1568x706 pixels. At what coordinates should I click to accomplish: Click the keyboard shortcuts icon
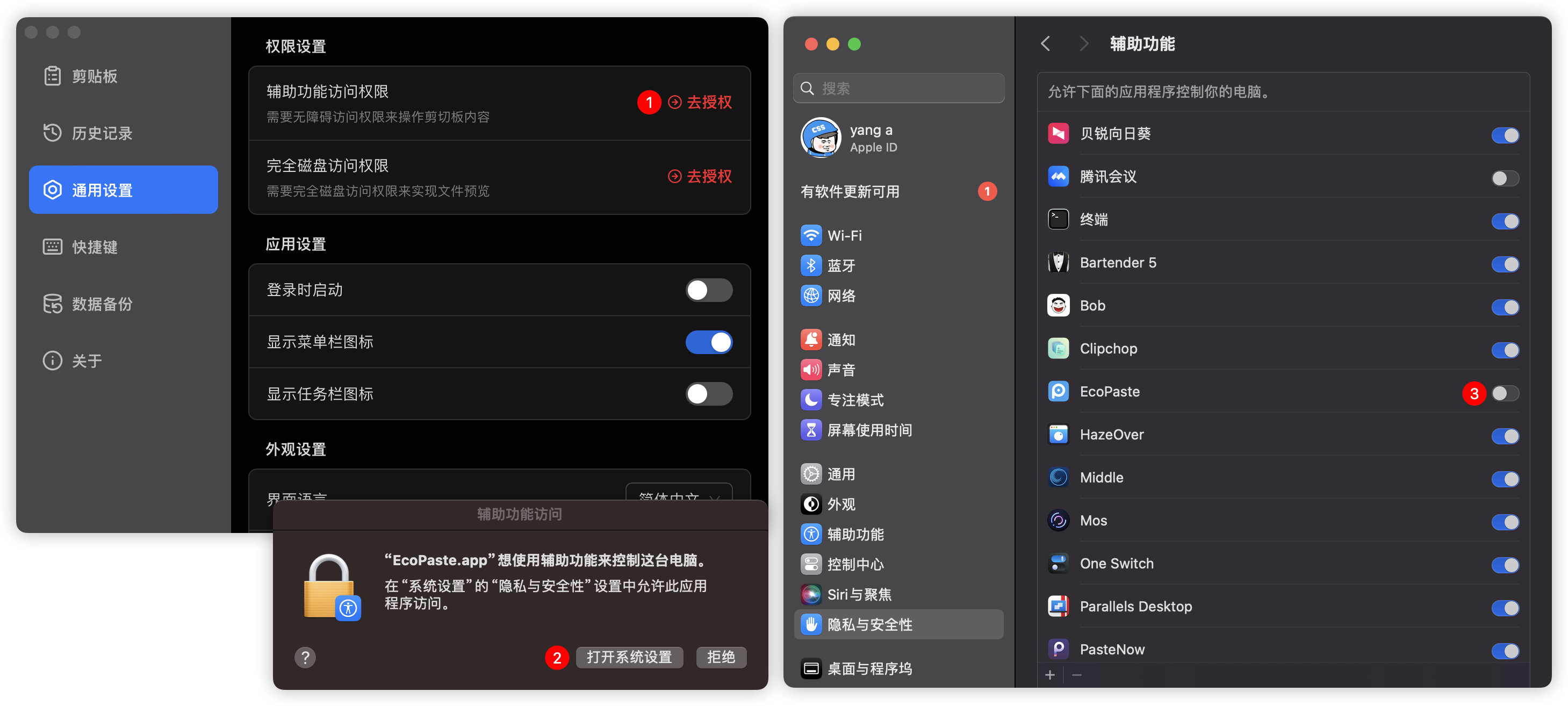click(52, 247)
